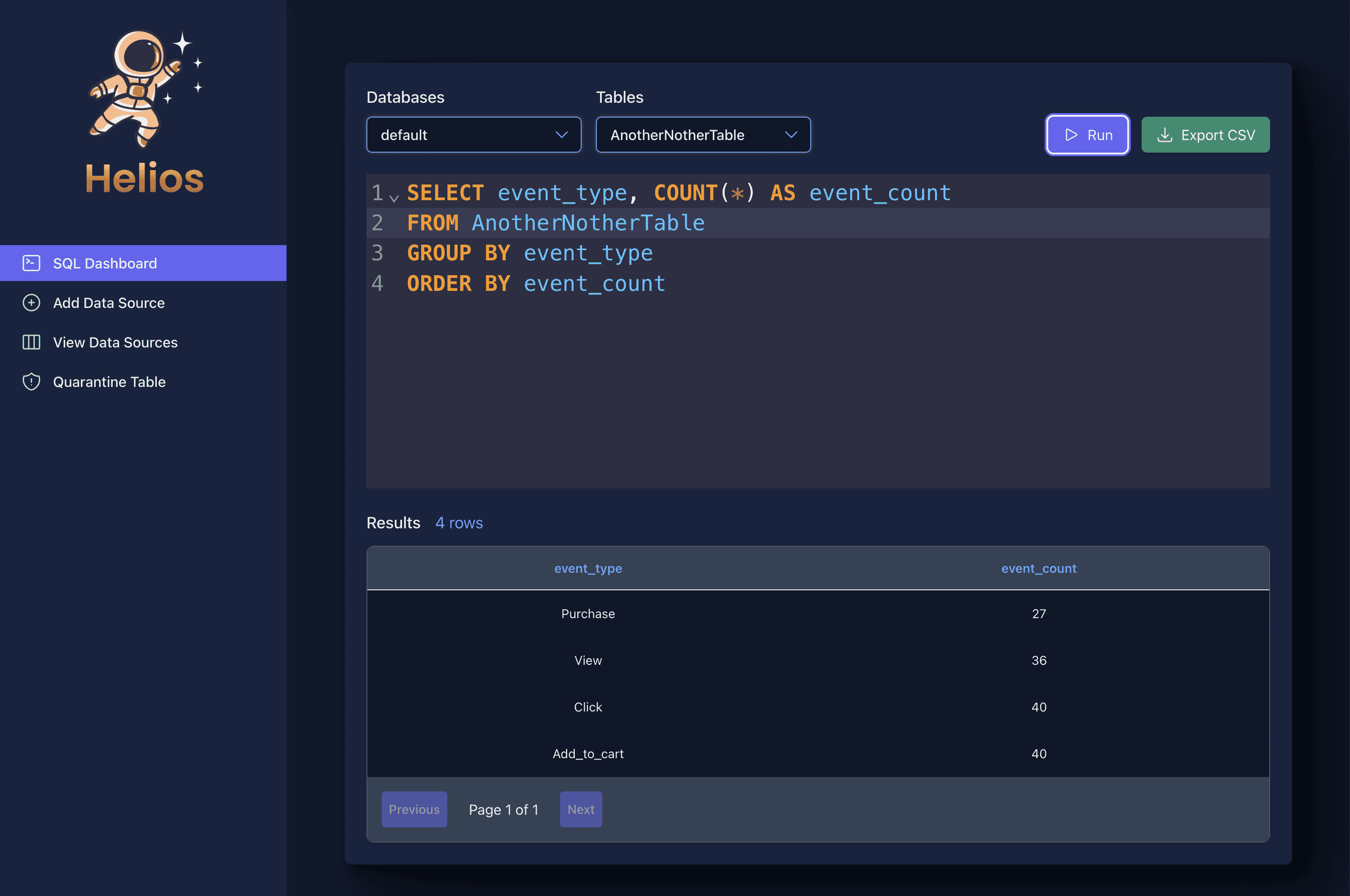
Task: Click the chevron arrow of Databases dropdown
Action: coord(561,135)
